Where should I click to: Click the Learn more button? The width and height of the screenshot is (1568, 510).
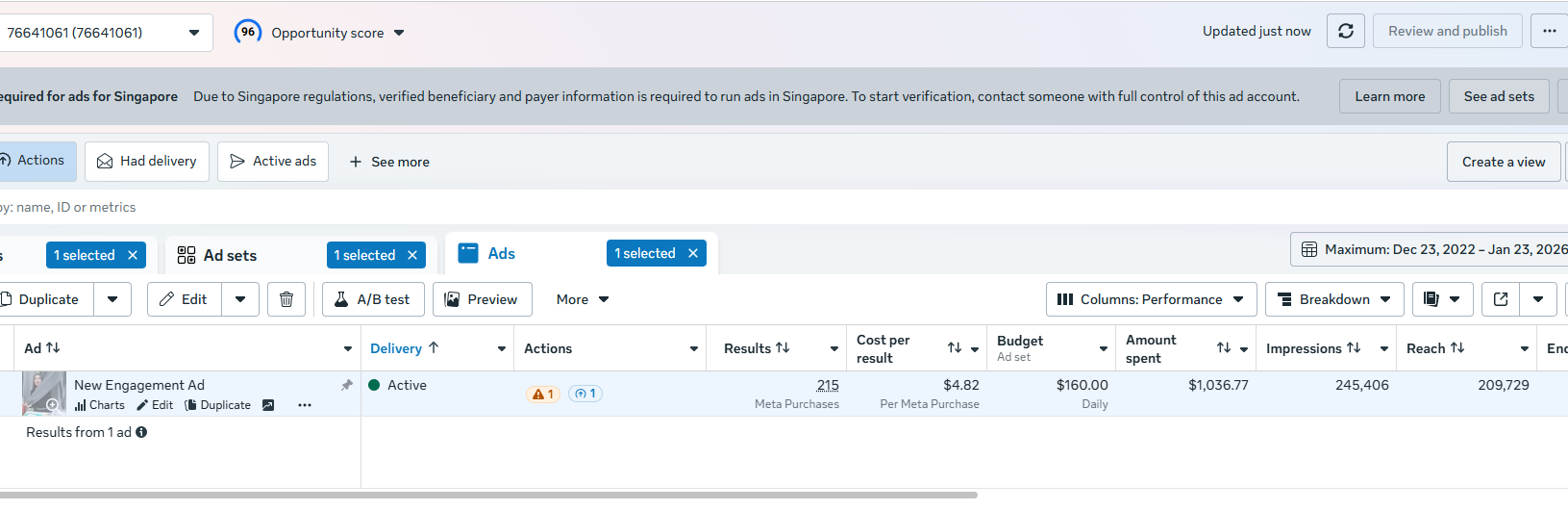tap(1389, 96)
